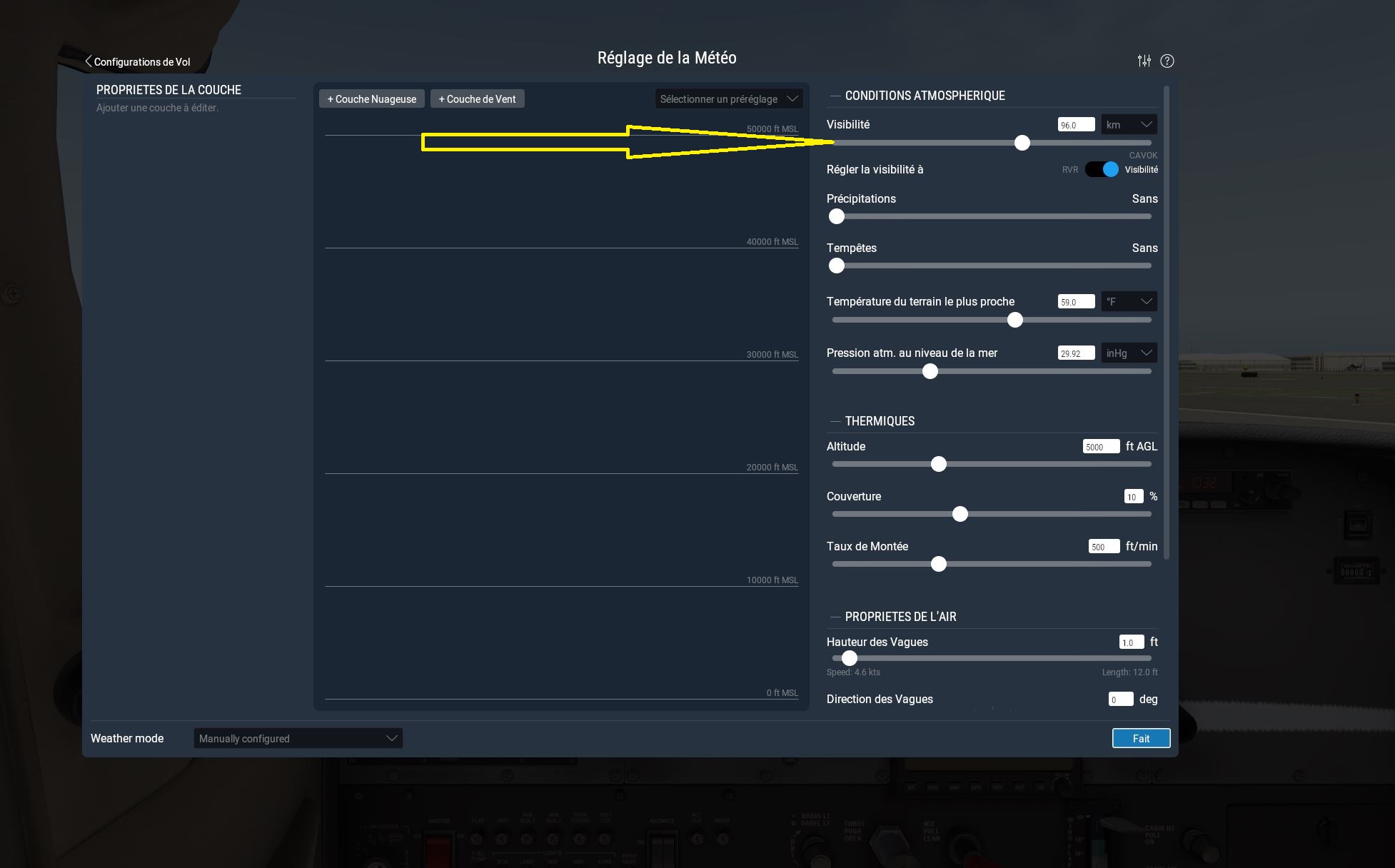Open the temperature °F unit dropdown
The width and height of the screenshot is (1395, 868).
click(1129, 301)
